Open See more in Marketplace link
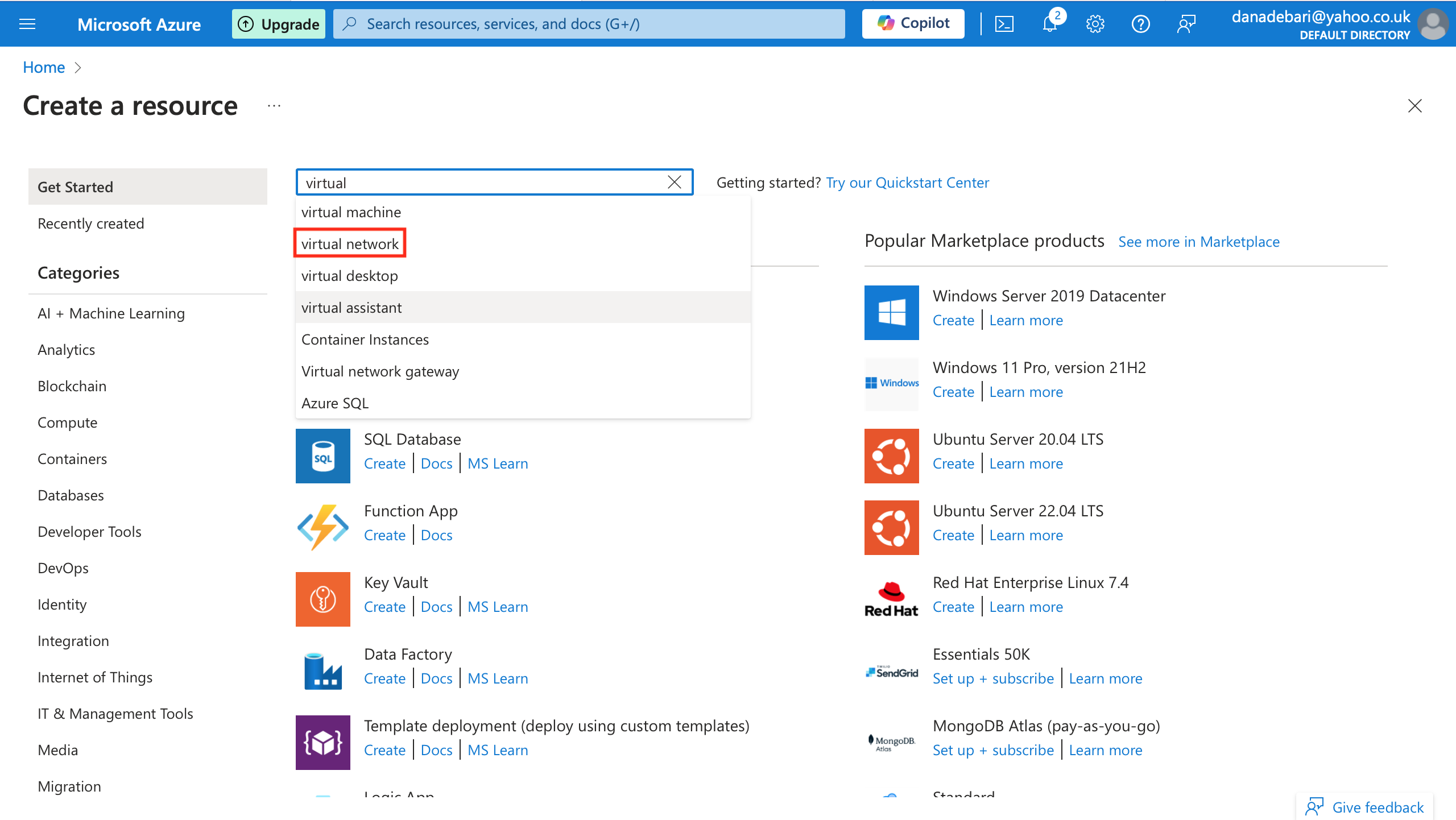The width and height of the screenshot is (1456, 820). pyautogui.click(x=1198, y=242)
